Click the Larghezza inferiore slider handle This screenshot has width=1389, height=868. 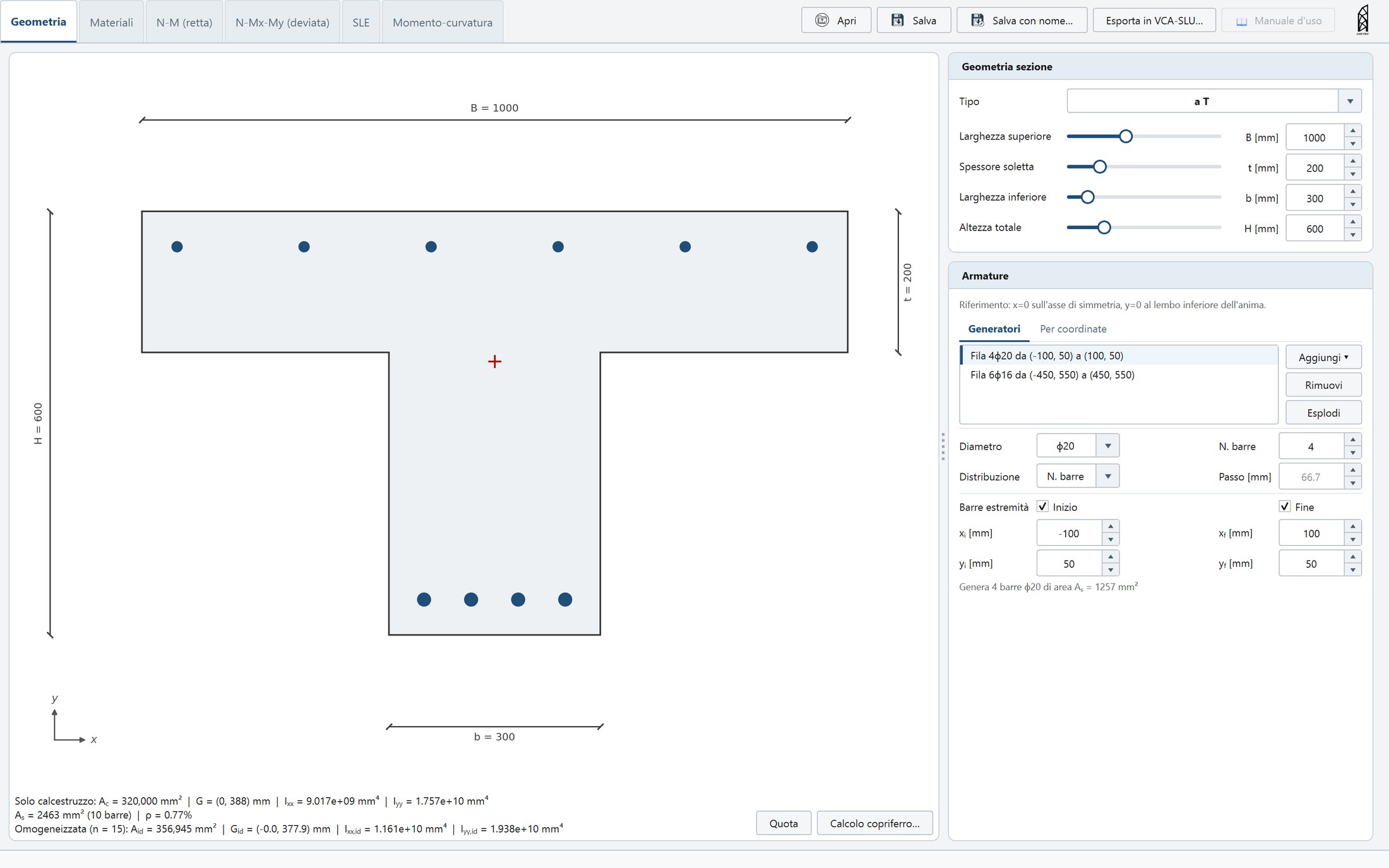[1087, 197]
